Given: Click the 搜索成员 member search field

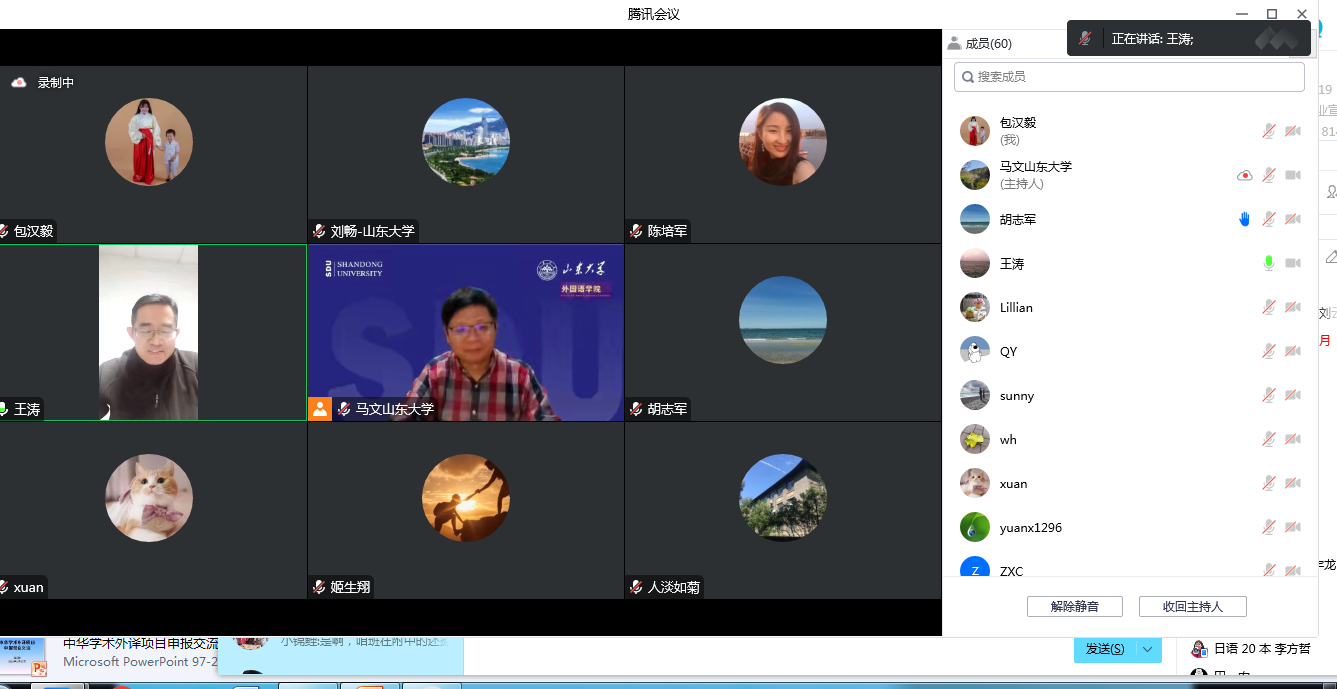Looking at the screenshot, I should pos(1130,77).
